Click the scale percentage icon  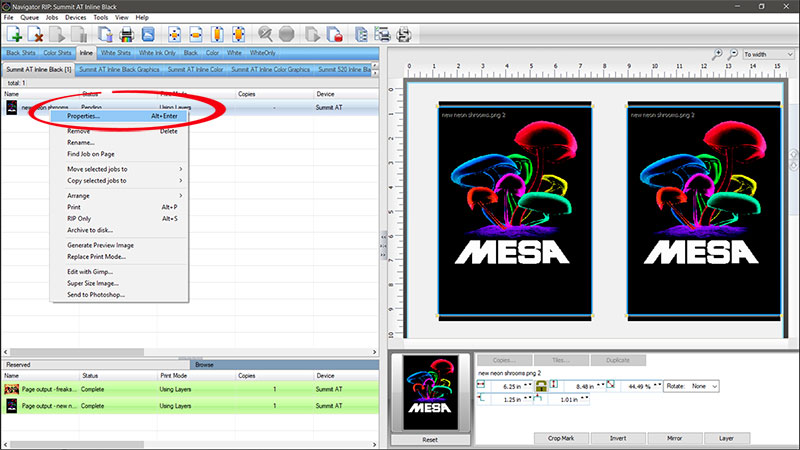611,384
